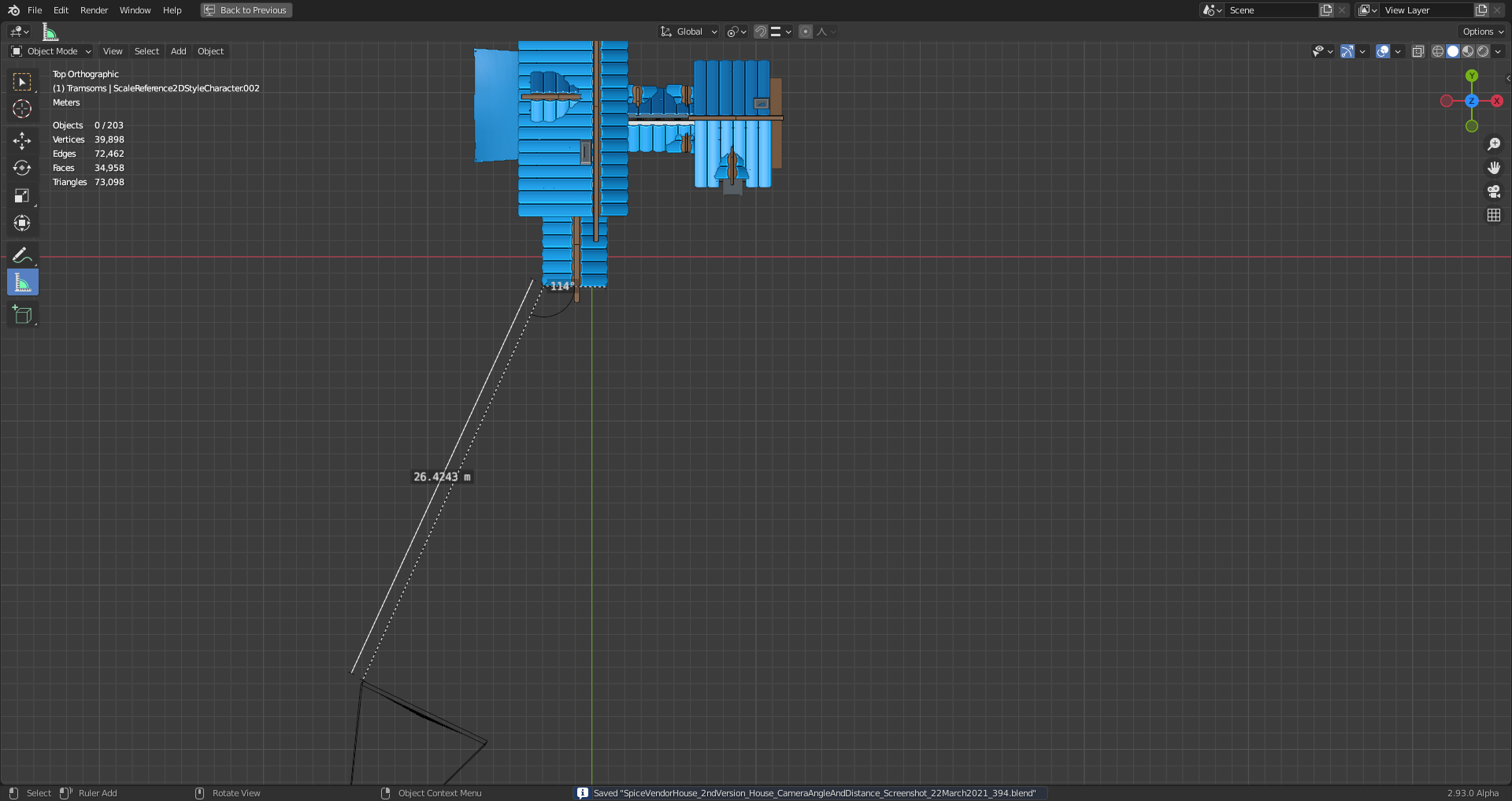Pick the Add Cube tool
Screen dimensions: 1512x801
(22, 315)
